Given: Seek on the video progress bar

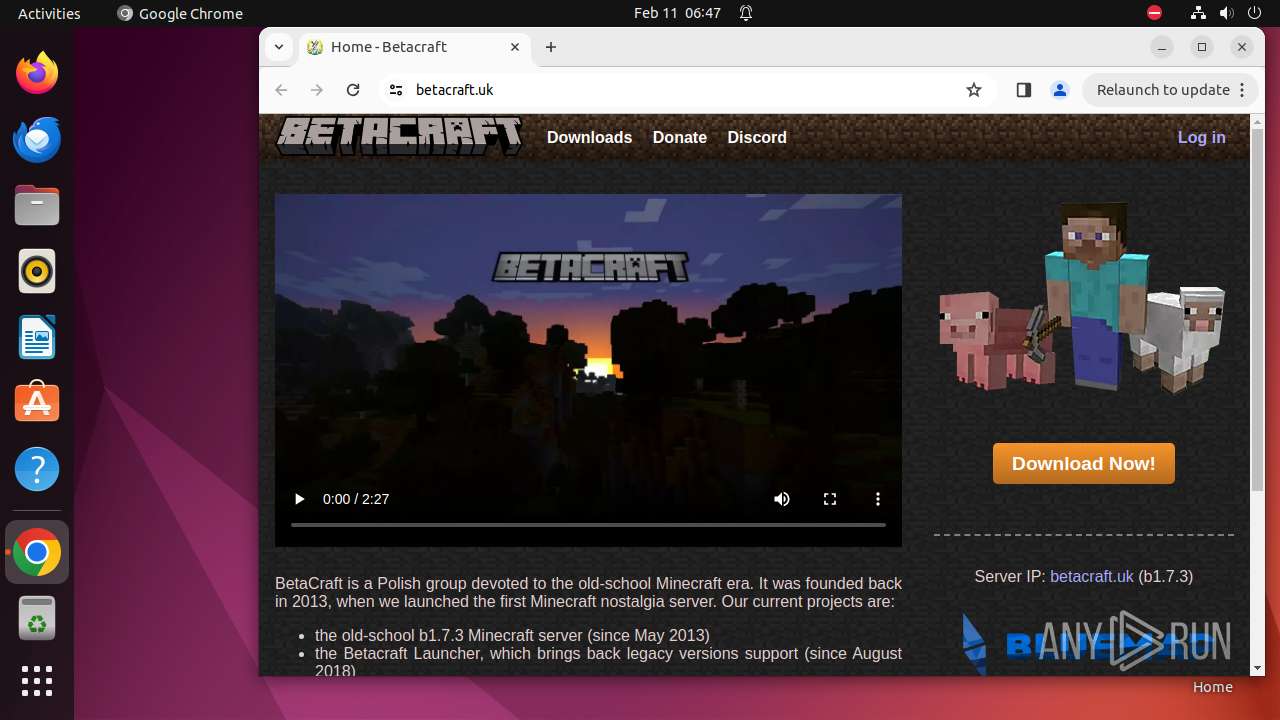Looking at the screenshot, I should tap(588, 524).
